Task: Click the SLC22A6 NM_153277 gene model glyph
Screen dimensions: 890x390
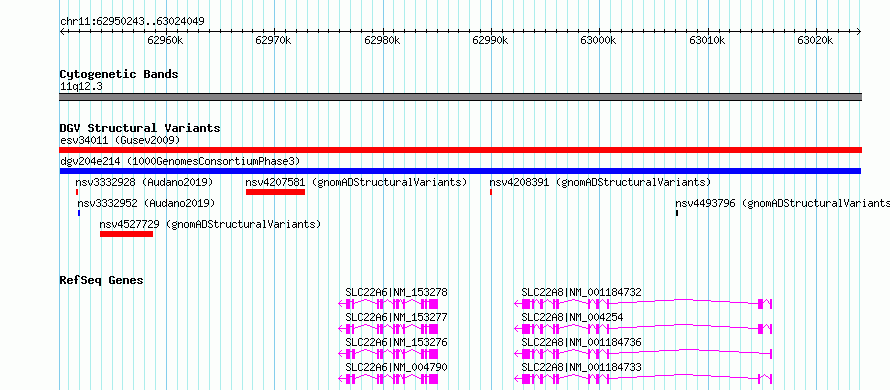Action: 388,329
